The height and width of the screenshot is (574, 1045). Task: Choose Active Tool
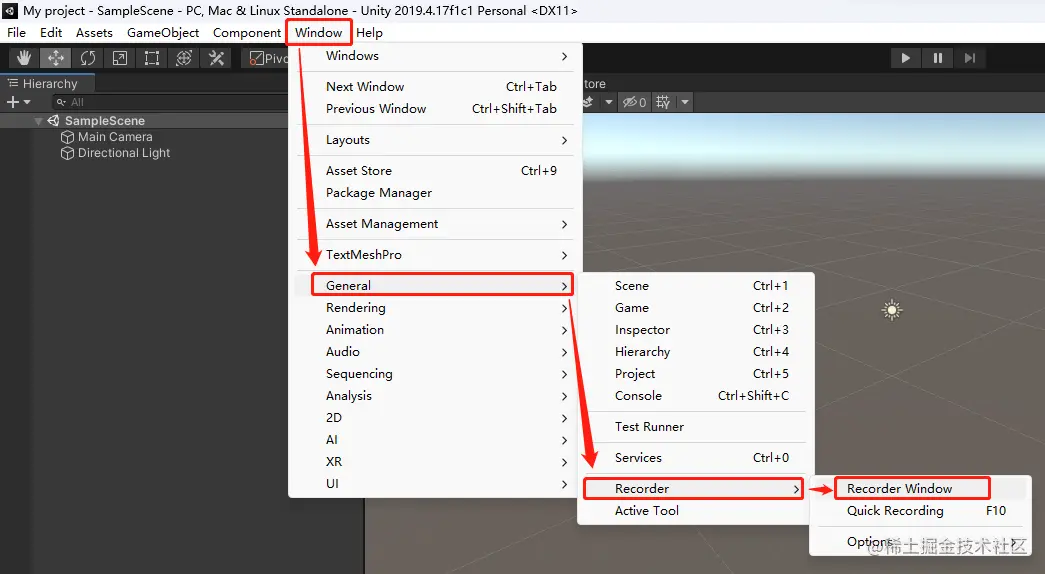696,511
